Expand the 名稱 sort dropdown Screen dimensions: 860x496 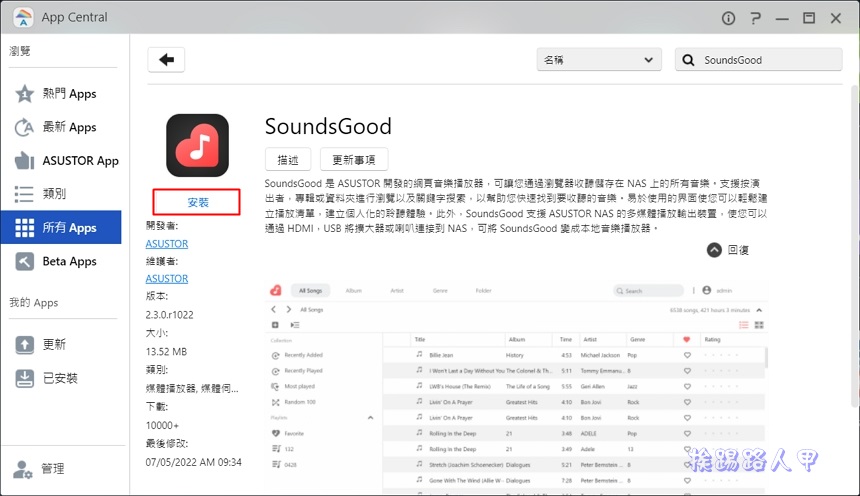pyautogui.click(x=599, y=60)
